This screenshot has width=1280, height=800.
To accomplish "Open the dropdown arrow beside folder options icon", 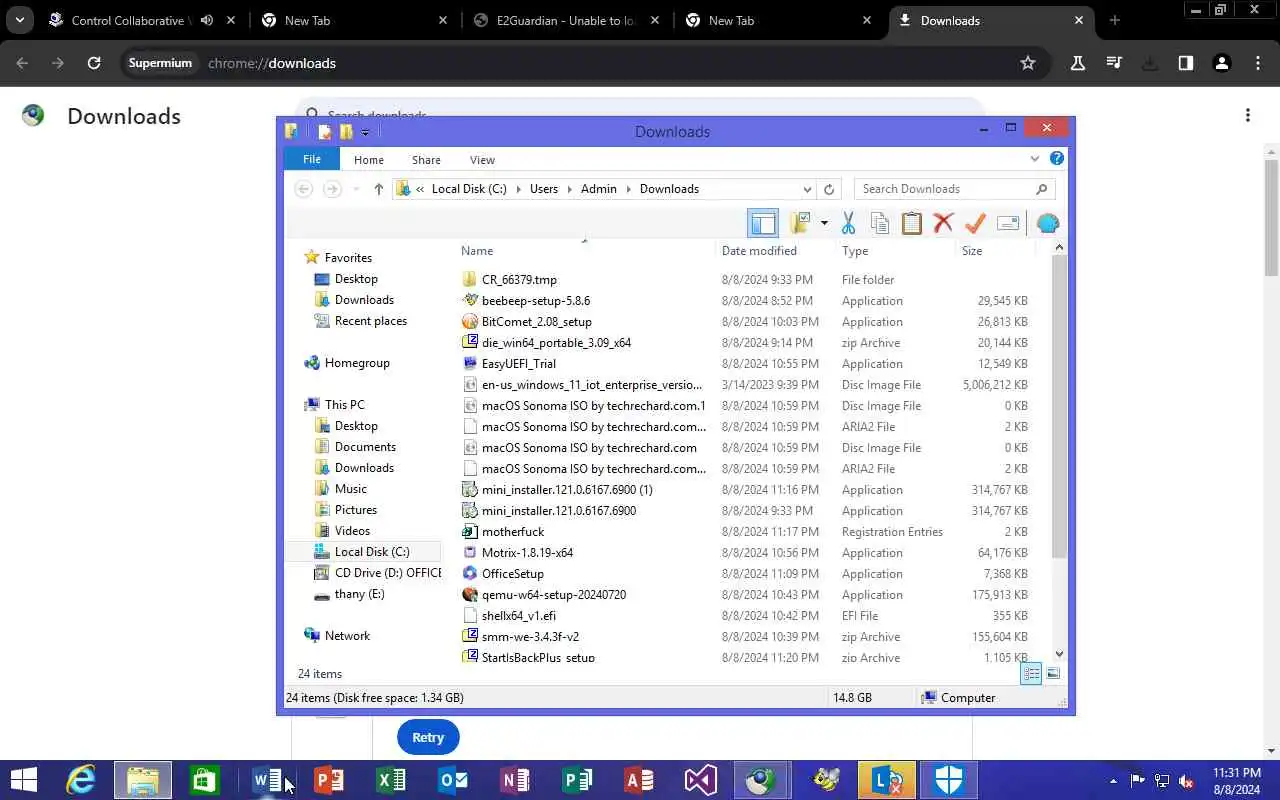I will pos(824,223).
